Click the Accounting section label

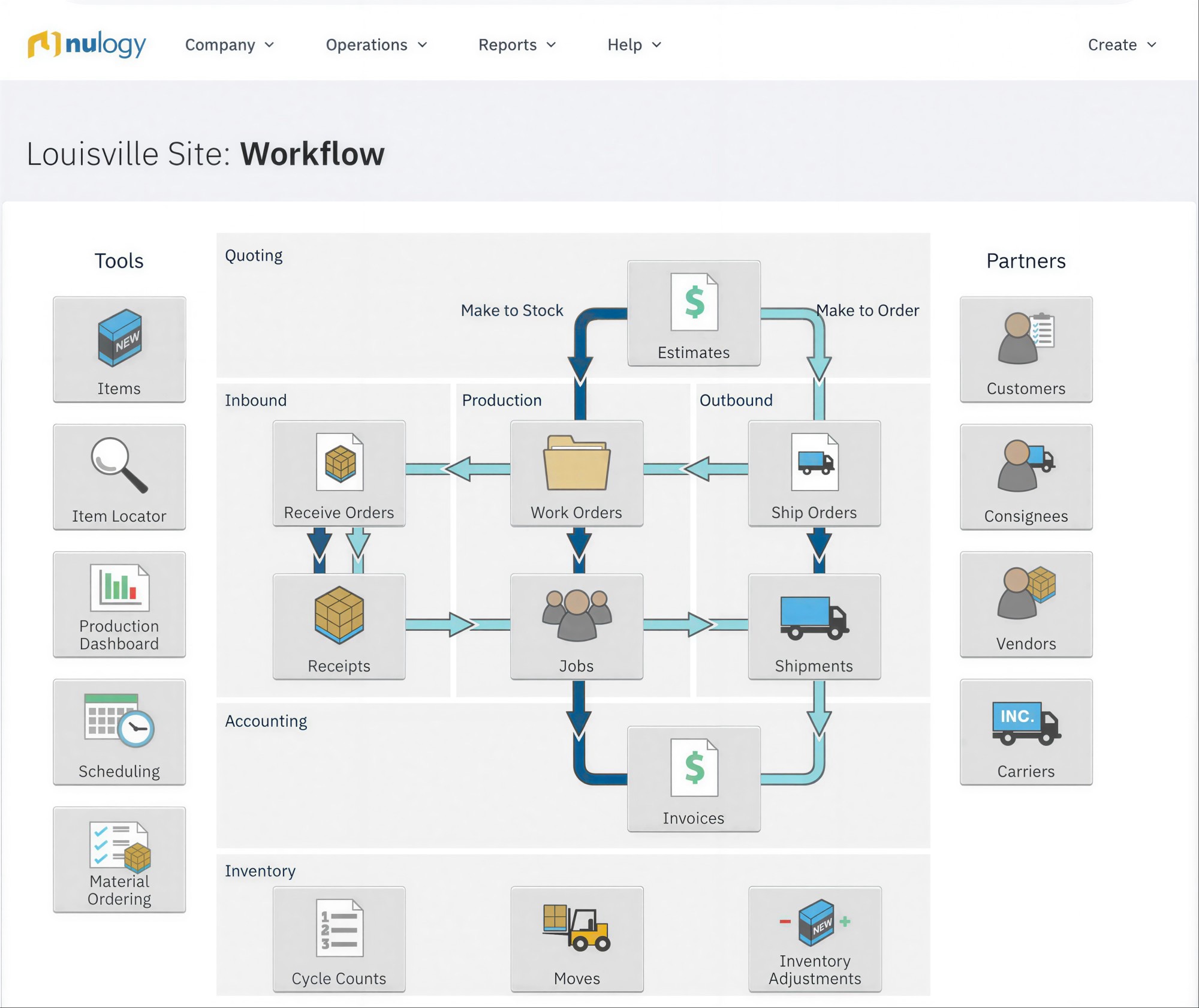pyautogui.click(x=266, y=721)
